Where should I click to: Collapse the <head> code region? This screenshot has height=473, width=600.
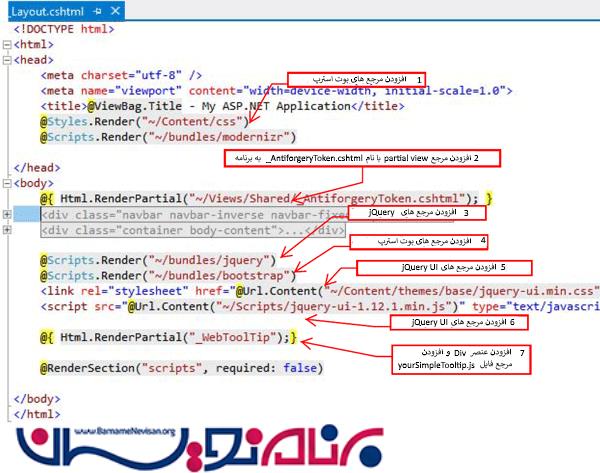tap(7, 60)
